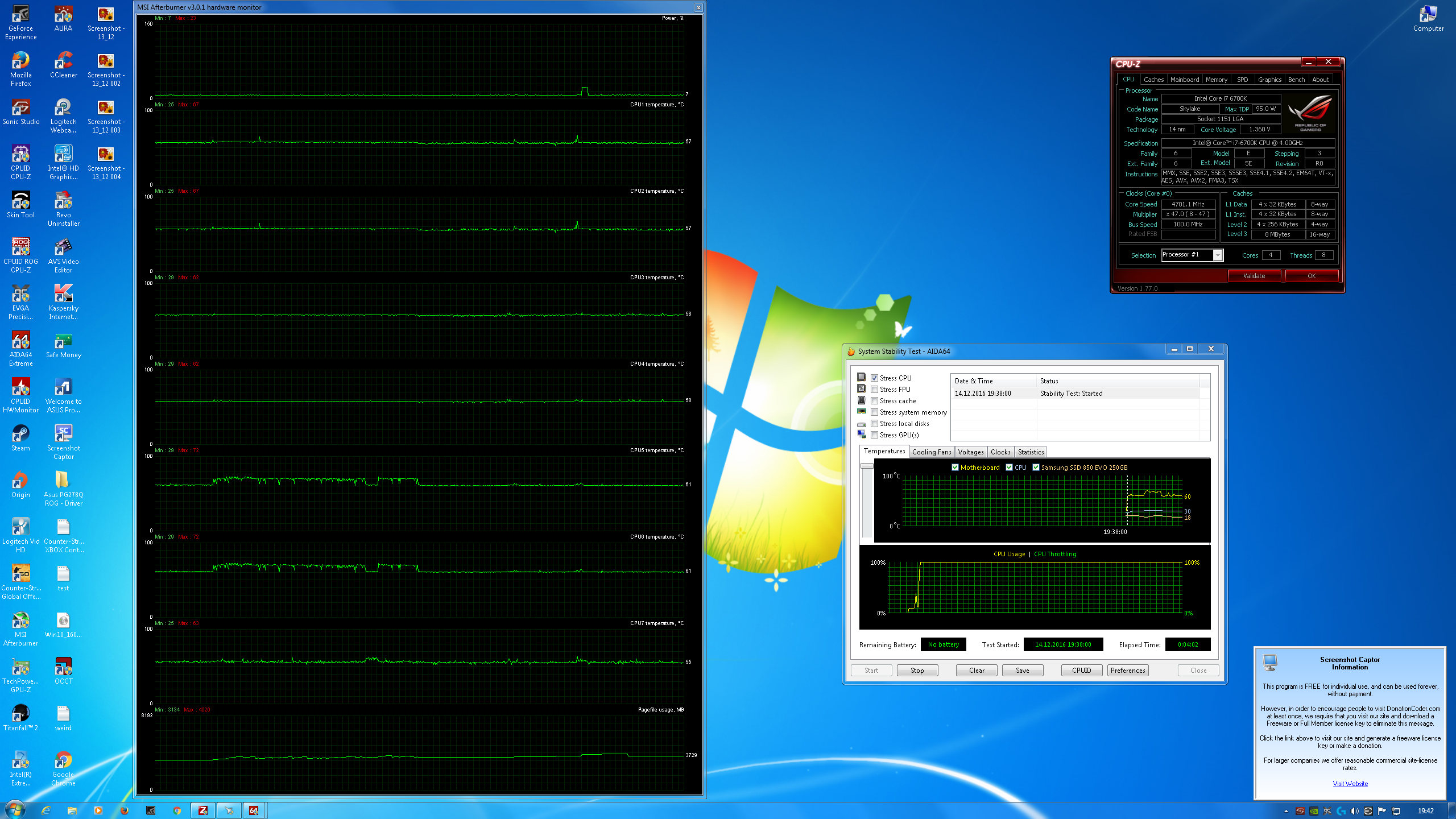Uncheck the Stress CPU checkbox
The width and height of the screenshot is (1456, 819).
point(875,378)
